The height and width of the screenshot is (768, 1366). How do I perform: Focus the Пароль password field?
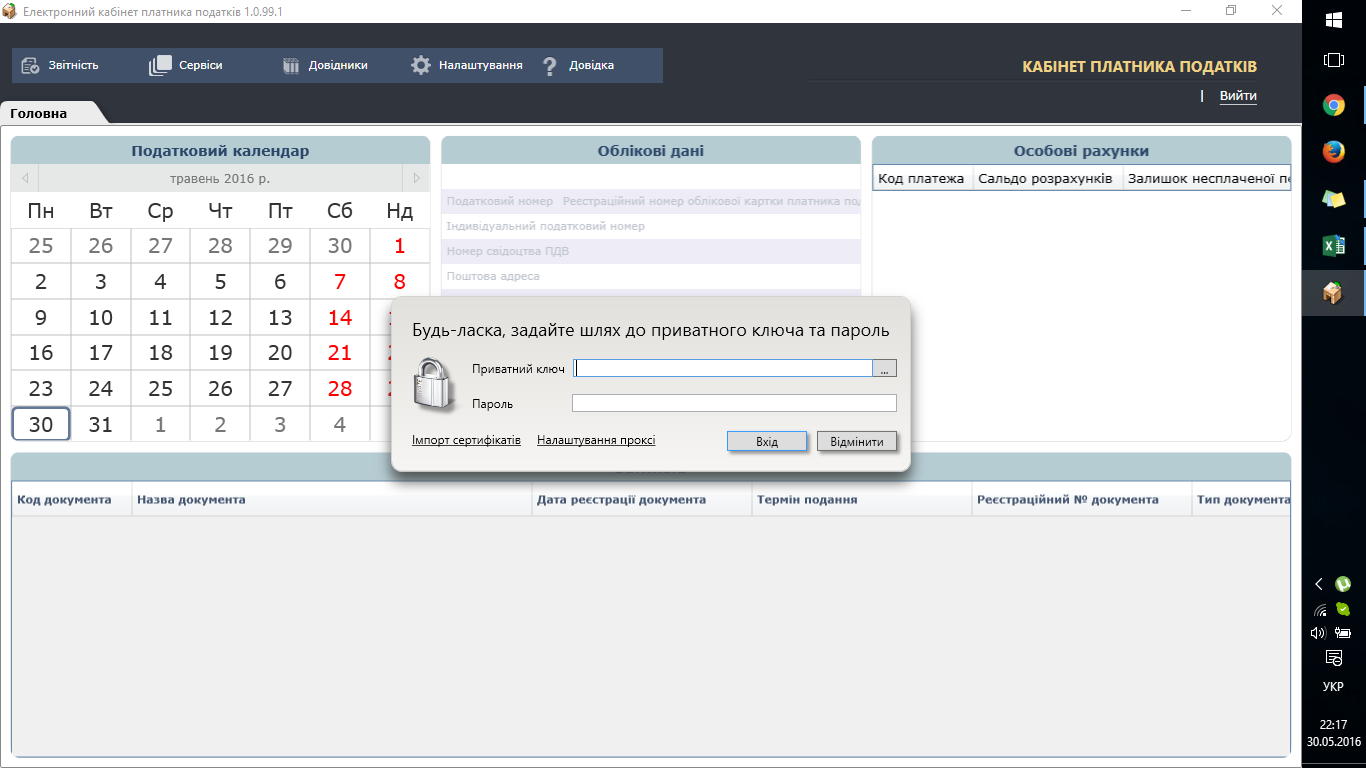(733, 404)
